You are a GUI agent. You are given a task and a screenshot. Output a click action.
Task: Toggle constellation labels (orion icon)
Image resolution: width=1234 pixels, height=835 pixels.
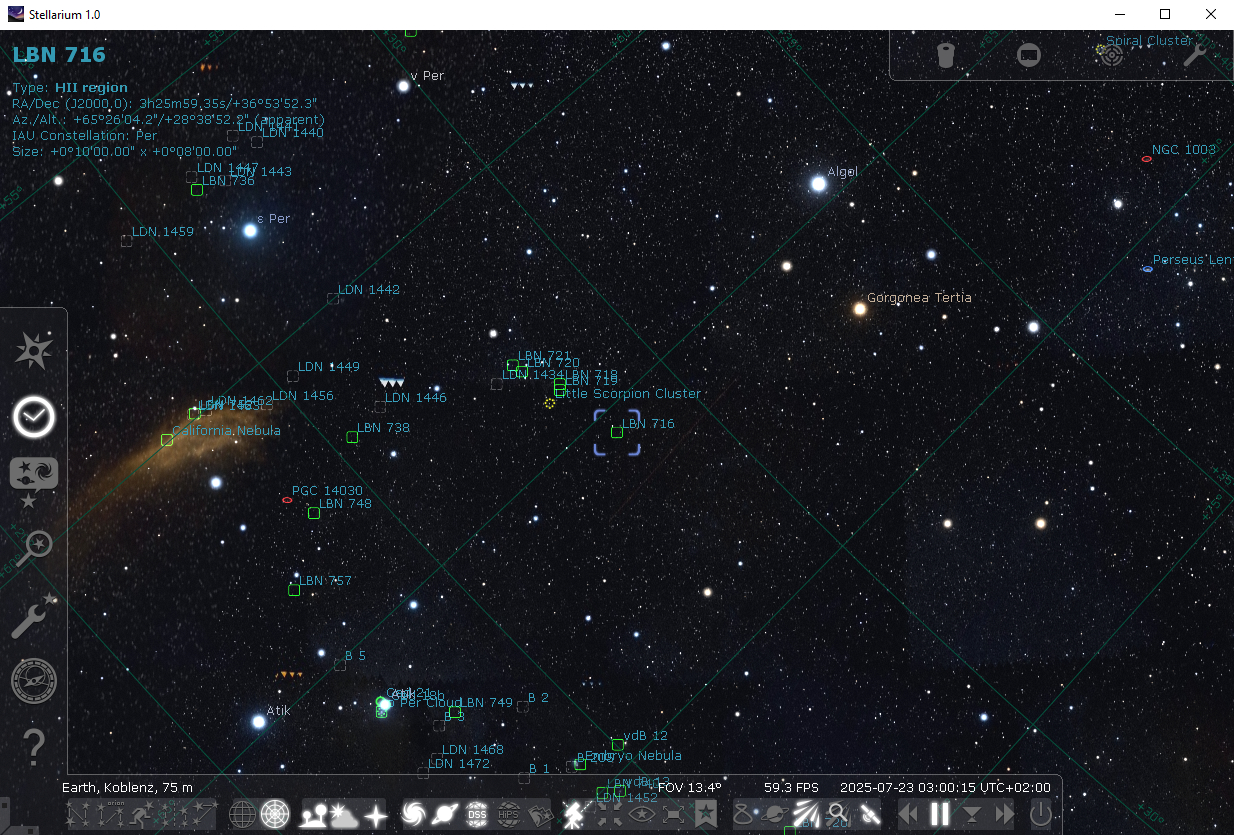pos(111,814)
